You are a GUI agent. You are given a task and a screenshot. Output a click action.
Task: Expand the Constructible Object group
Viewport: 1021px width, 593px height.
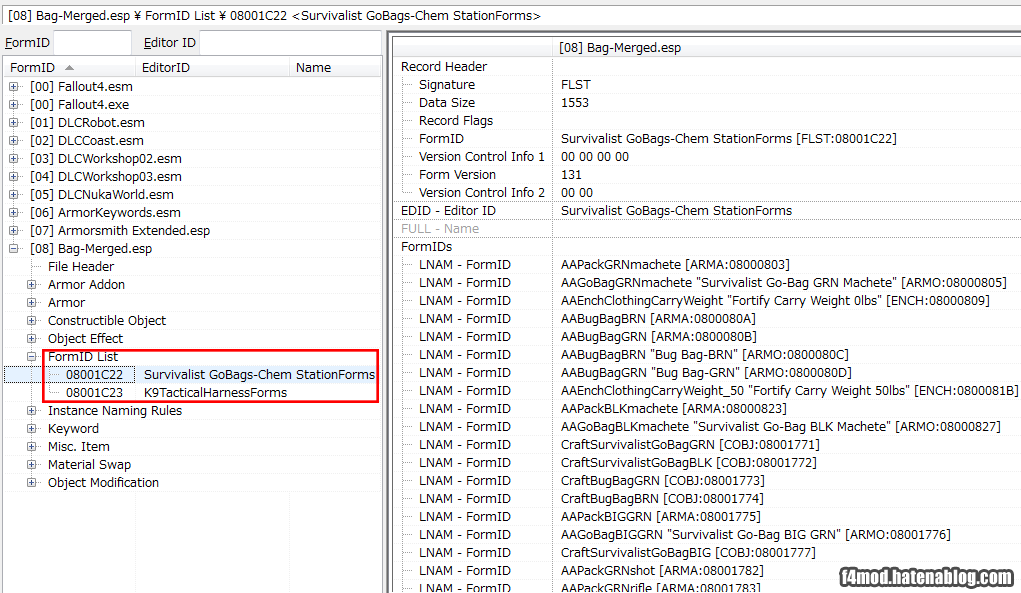[31, 320]
